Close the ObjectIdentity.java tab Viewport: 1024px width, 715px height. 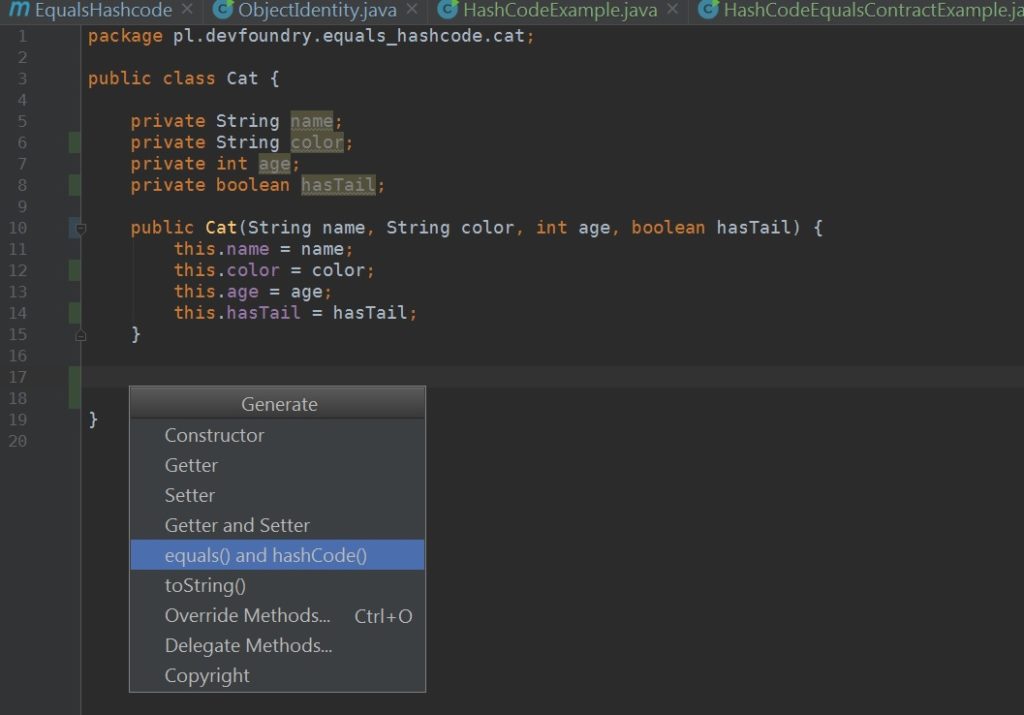[x=412, y=9]
